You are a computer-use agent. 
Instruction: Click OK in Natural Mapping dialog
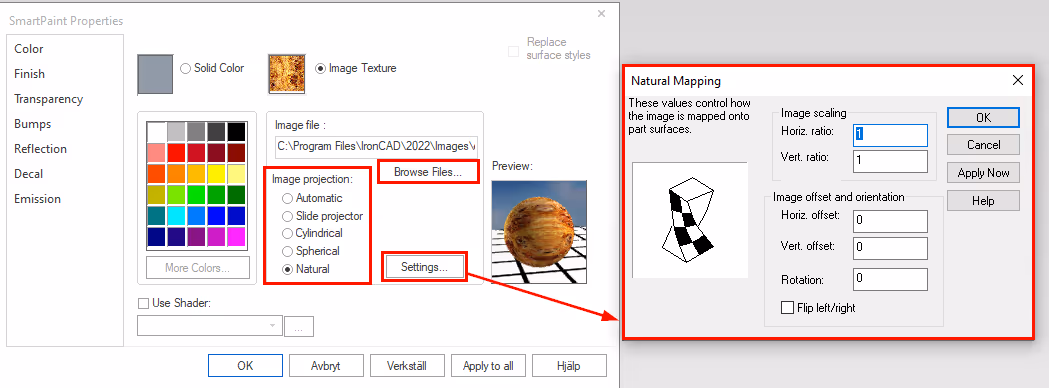click(x=983, y=117)
